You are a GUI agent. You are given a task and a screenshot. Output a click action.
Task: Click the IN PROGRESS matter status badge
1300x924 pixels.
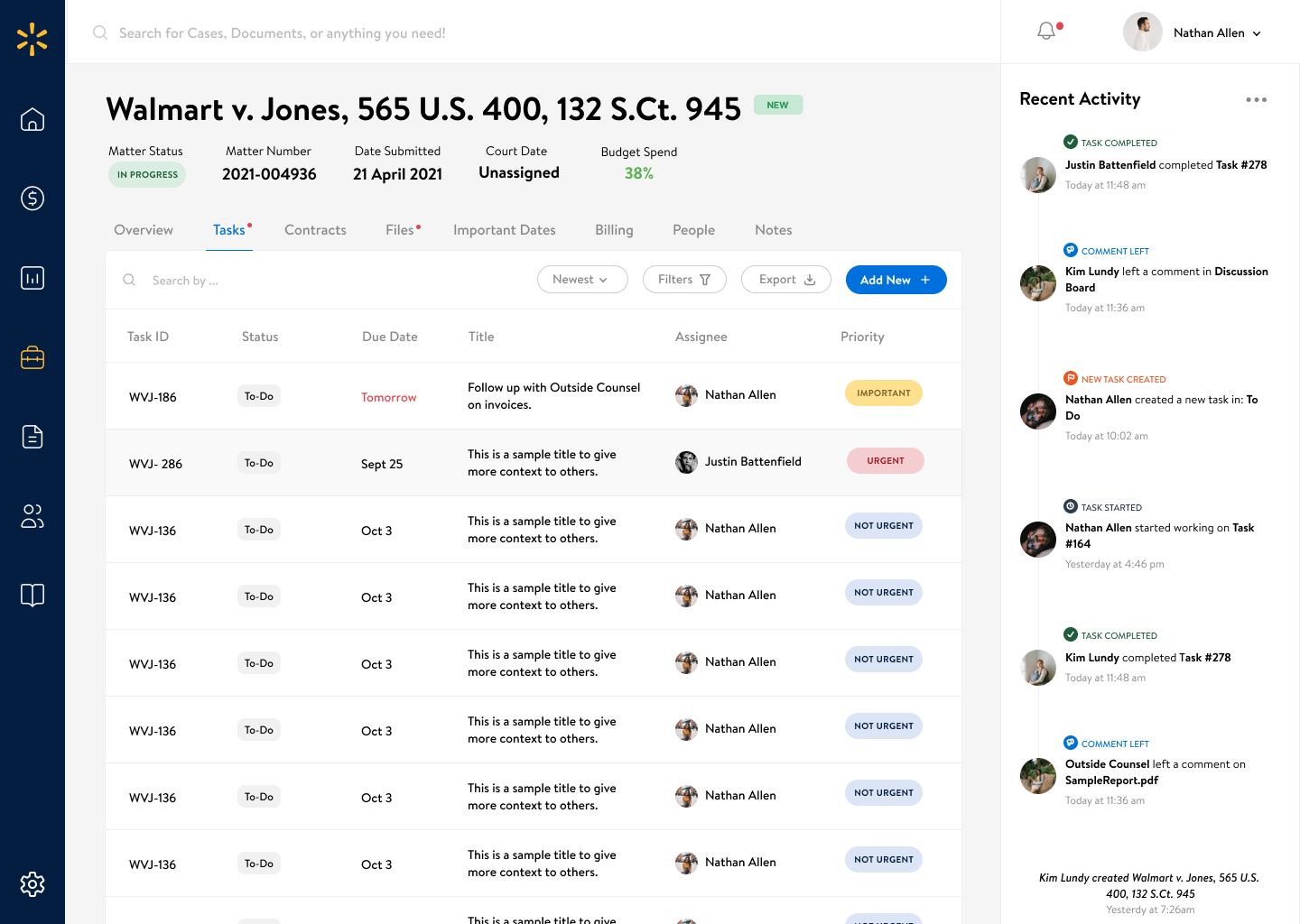[x=147, y=175]
